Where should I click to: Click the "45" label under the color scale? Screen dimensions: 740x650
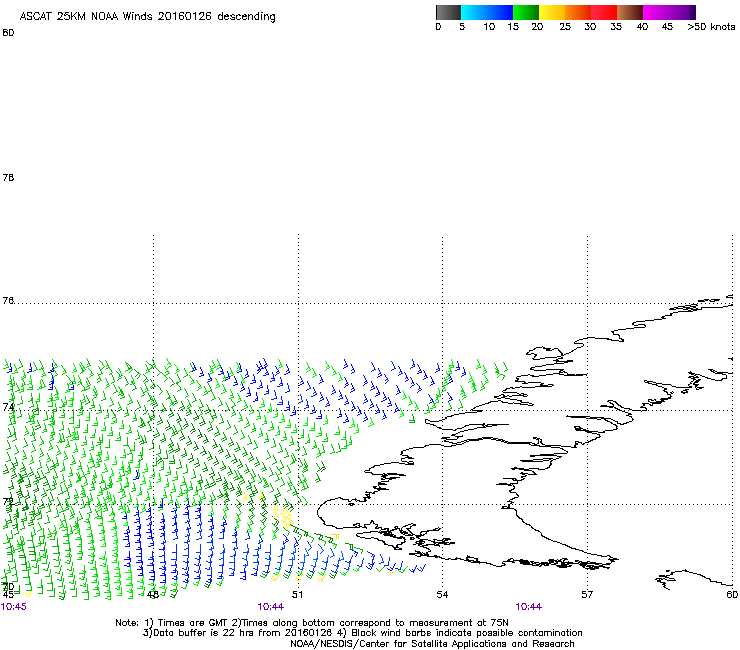667,27
